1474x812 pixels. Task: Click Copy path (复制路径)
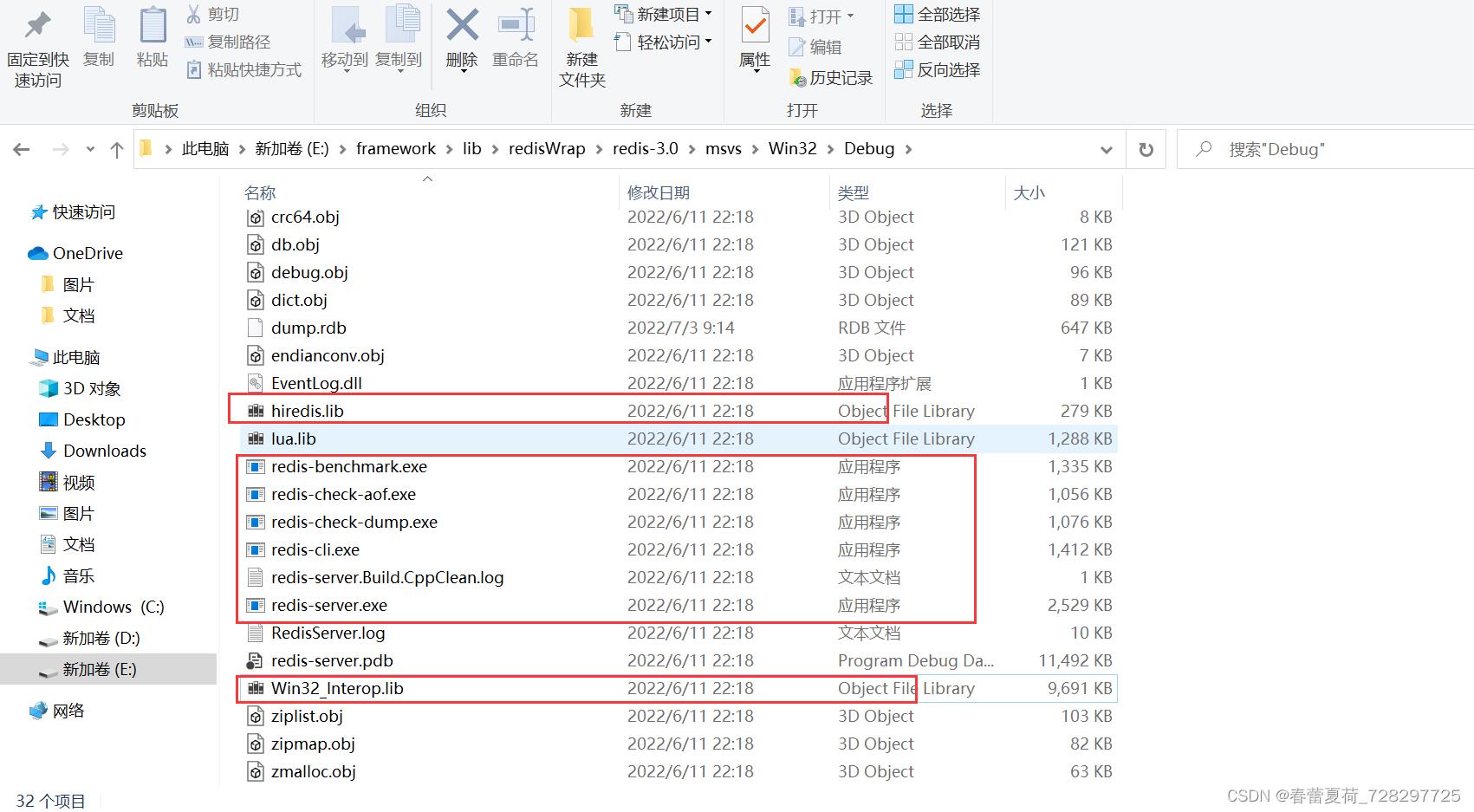click(228, 42)
